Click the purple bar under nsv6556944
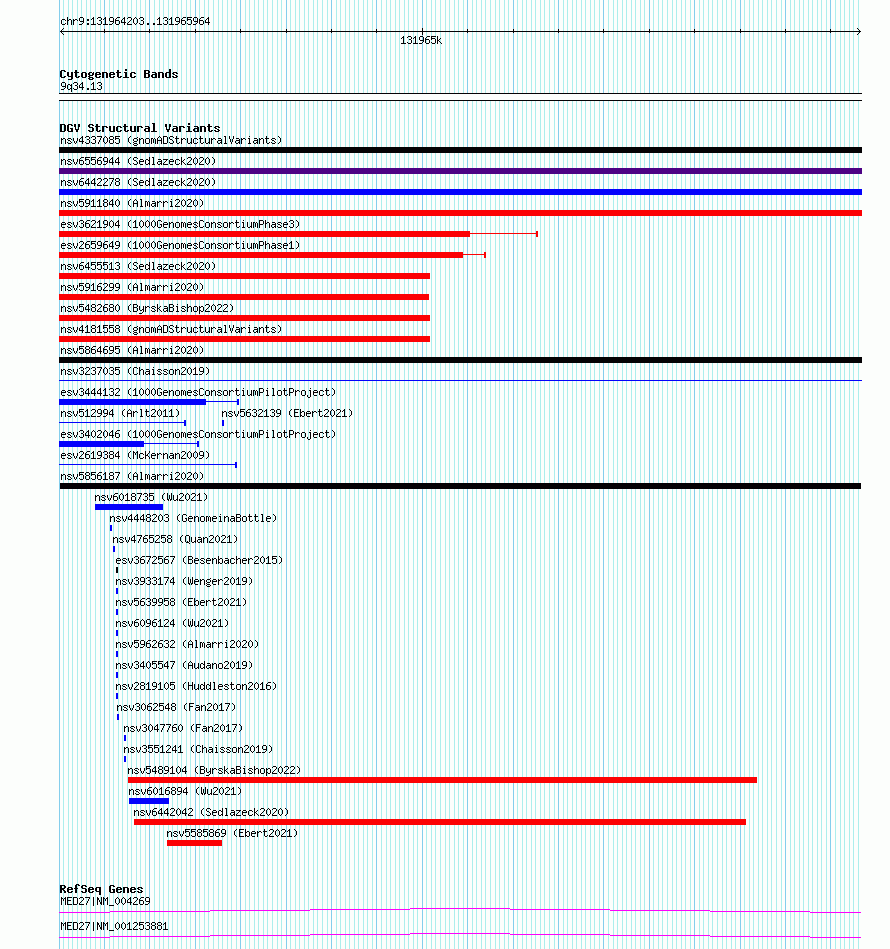The image size is (890, 949). point(460,171)
